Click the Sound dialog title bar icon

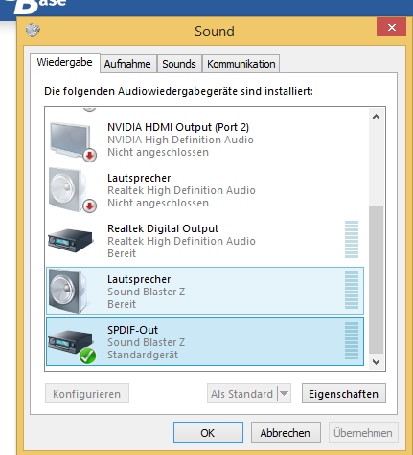[x=33, y=30]
